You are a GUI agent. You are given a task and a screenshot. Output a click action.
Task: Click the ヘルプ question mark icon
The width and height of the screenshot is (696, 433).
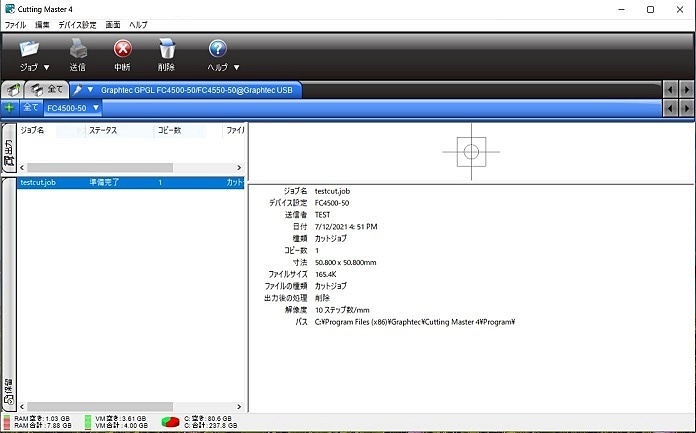point(218,49)
